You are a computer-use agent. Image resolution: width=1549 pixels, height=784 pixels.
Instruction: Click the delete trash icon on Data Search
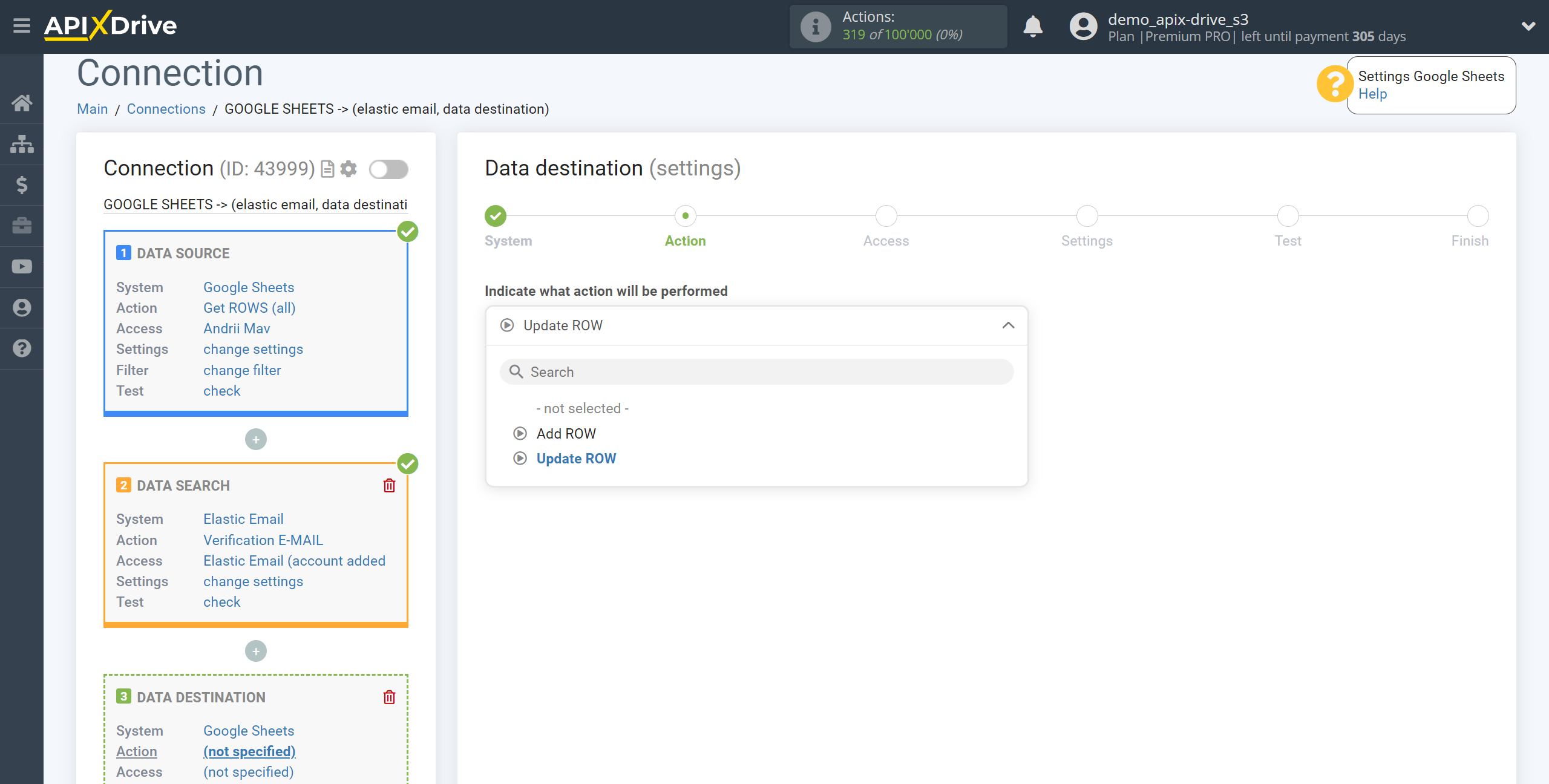pyautogui.click(x=388, y=485)
